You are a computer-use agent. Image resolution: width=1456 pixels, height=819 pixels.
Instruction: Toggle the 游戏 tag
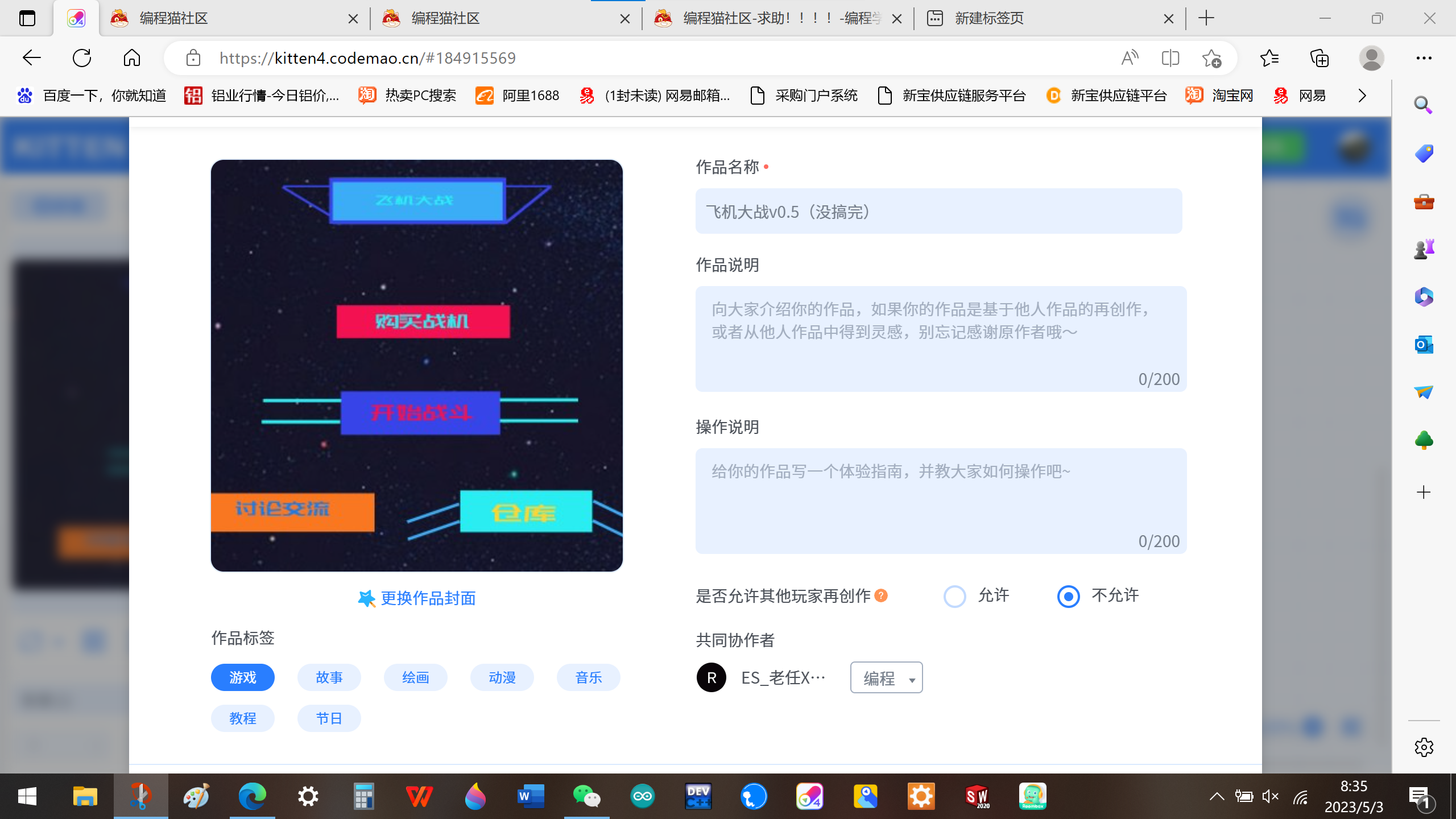coord(243,677)
